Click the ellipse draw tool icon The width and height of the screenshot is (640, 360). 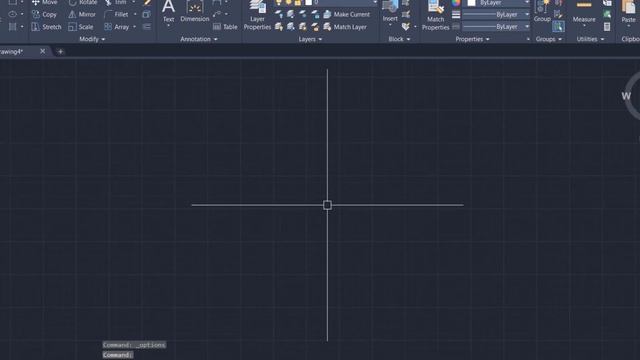(x=13, y=14)
